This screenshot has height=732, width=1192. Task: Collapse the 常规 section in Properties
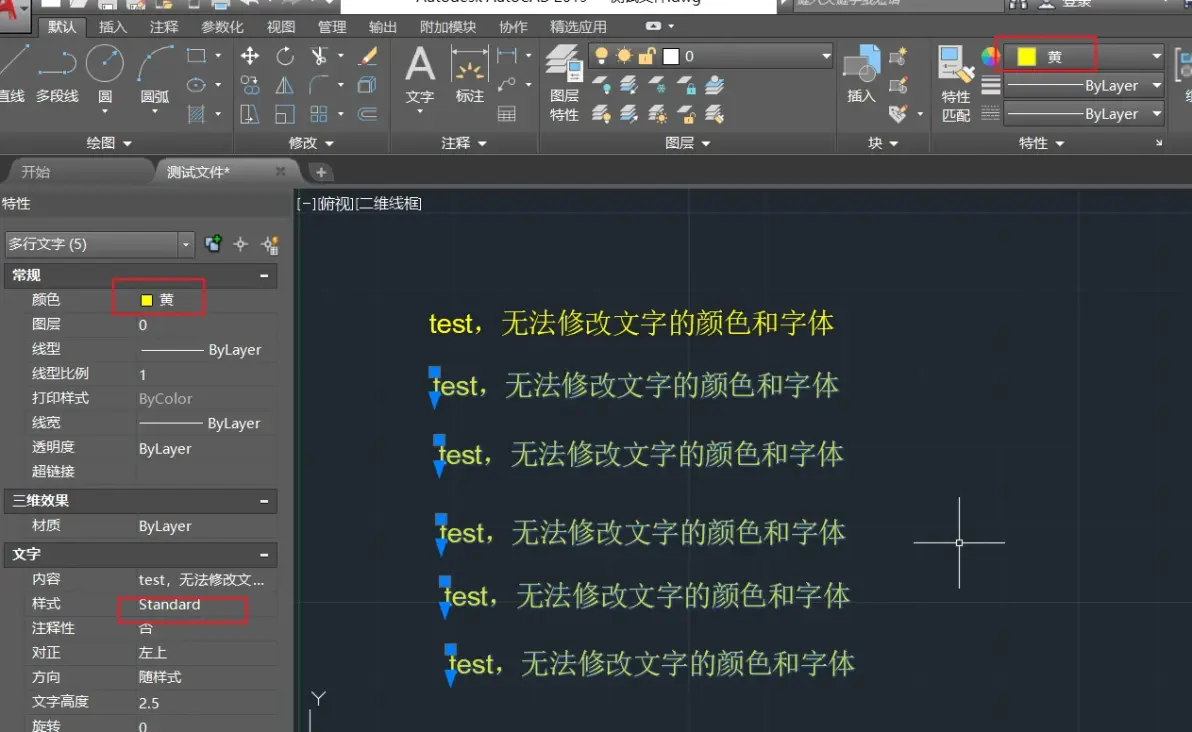click(x=264, y=275)
